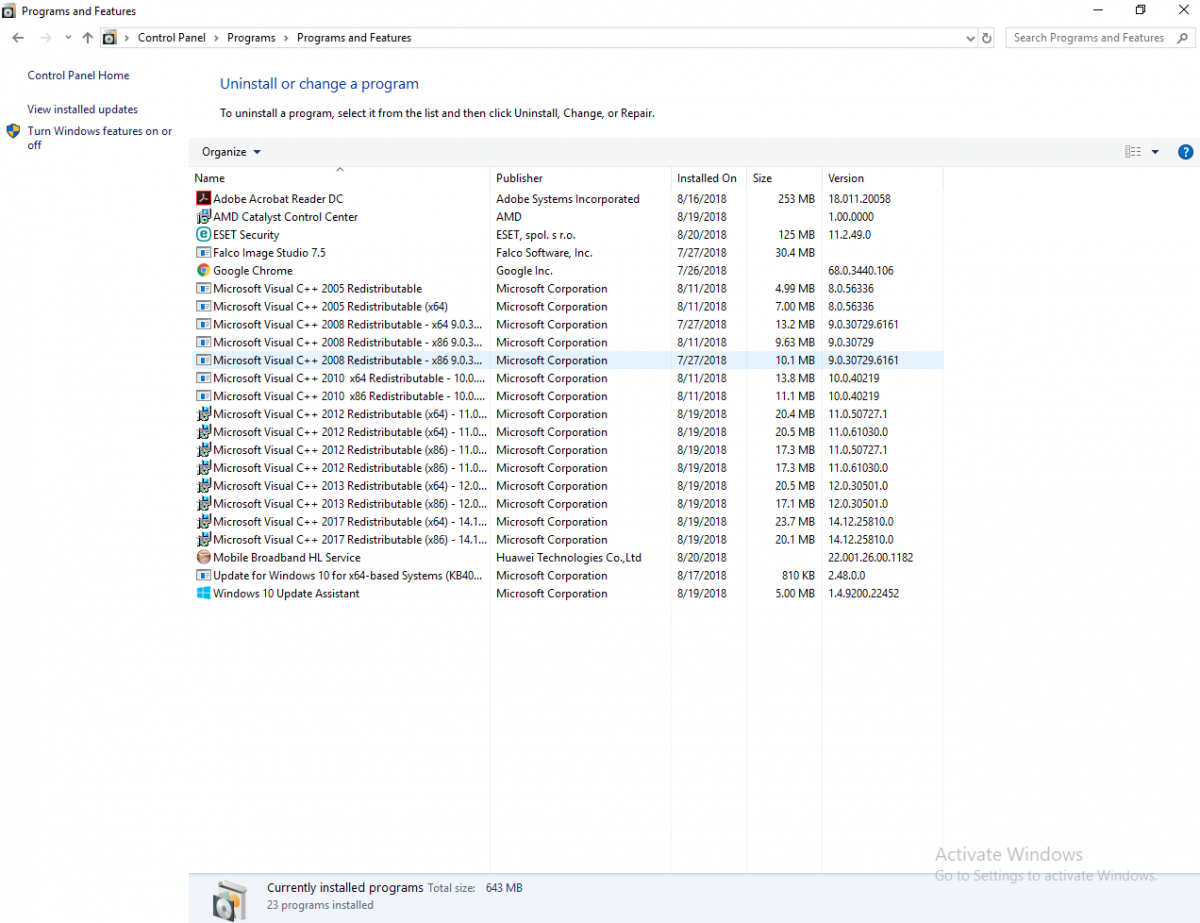The height and width of the screenshot is (923, 1200).
Task: Open Help with the blue question mark icon
Action: [x=1186, y=152]
